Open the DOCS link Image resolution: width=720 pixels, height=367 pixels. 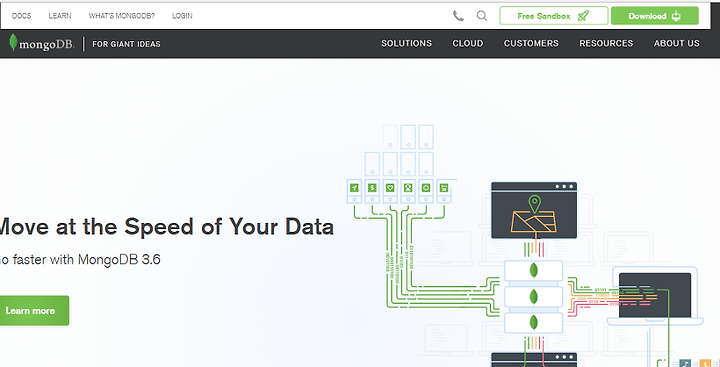22,16
